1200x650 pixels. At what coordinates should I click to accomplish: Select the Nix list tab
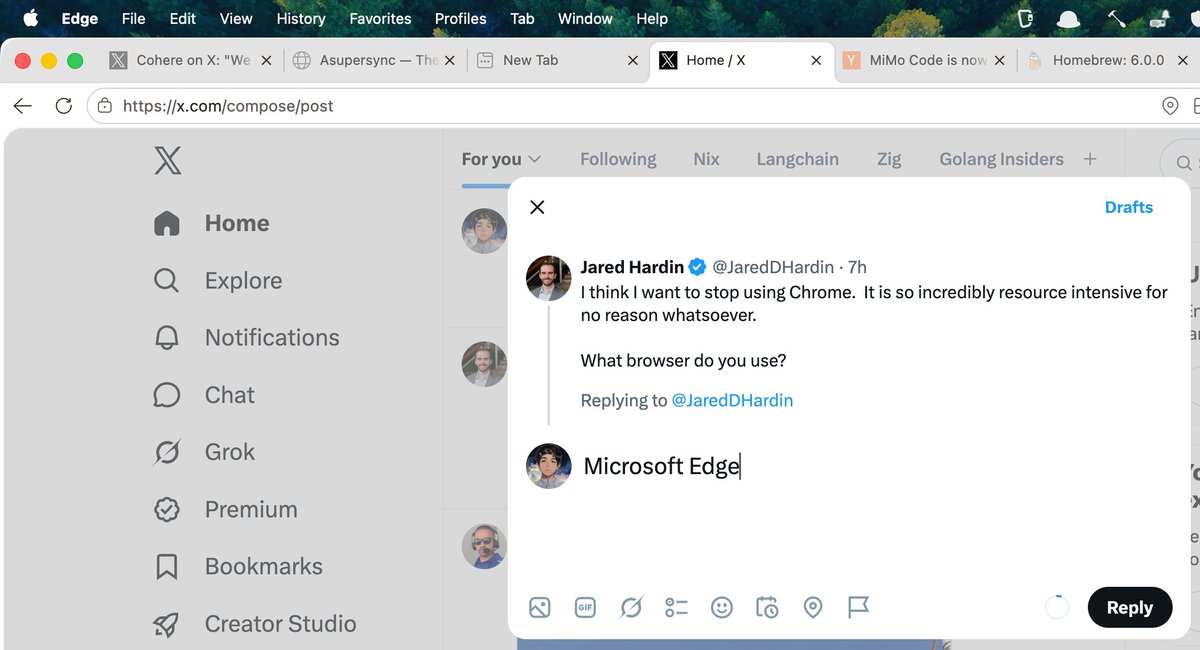tap(706, 159)
